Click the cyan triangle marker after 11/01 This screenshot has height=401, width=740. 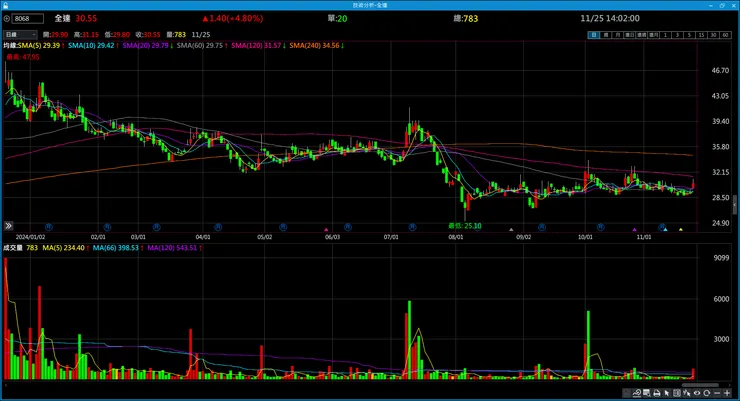tap(665, 229)
